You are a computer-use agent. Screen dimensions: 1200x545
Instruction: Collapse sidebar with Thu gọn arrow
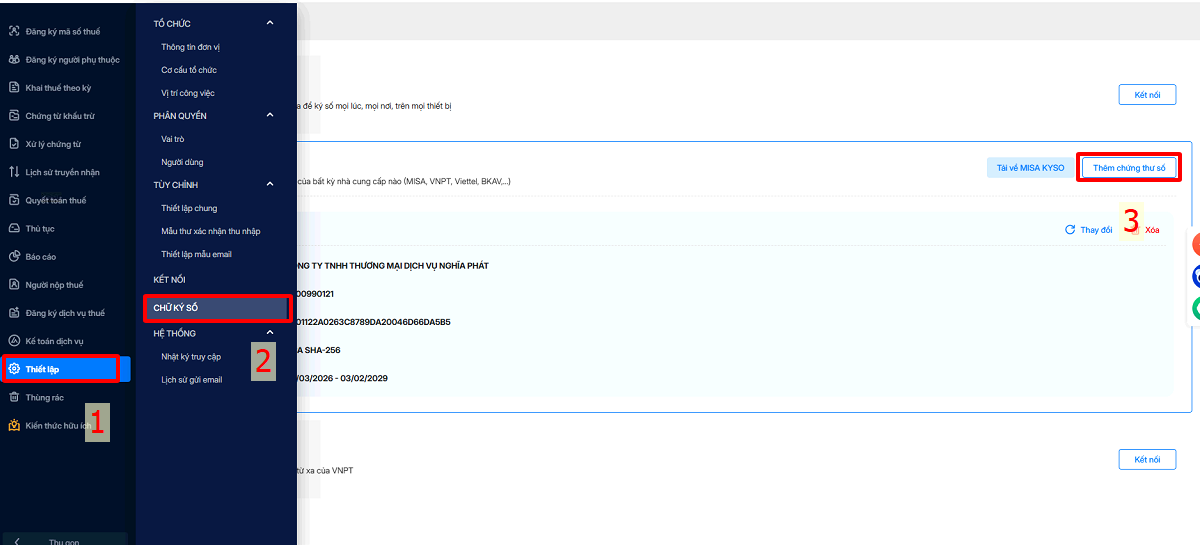click(17, 542)
